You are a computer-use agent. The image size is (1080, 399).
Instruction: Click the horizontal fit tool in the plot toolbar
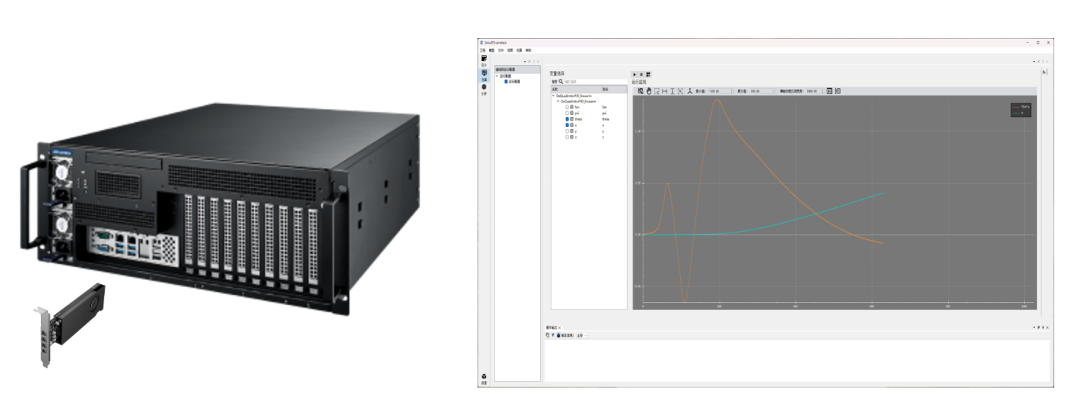(665, 91)
